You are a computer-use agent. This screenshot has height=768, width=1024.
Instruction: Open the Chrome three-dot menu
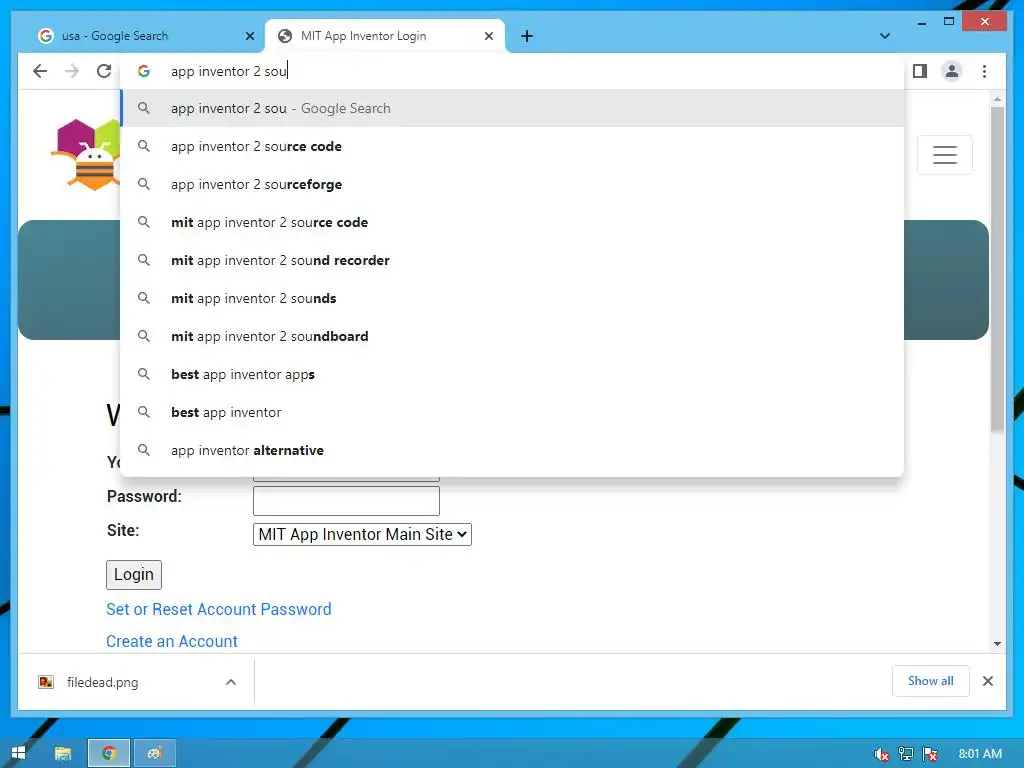(x=984, y=71)
